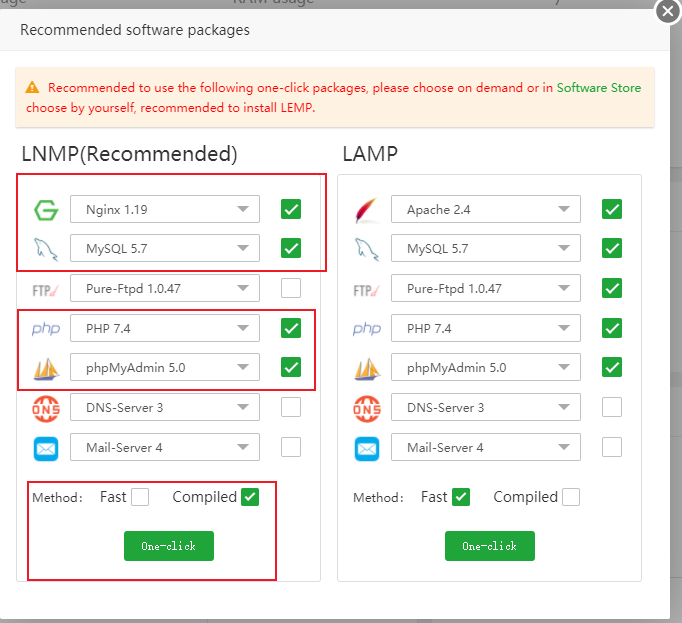Expand the Mail-Server 4 dropdown in LNMP
The width and height of the screenshot is (682, 623).
(x=165, y=447)
